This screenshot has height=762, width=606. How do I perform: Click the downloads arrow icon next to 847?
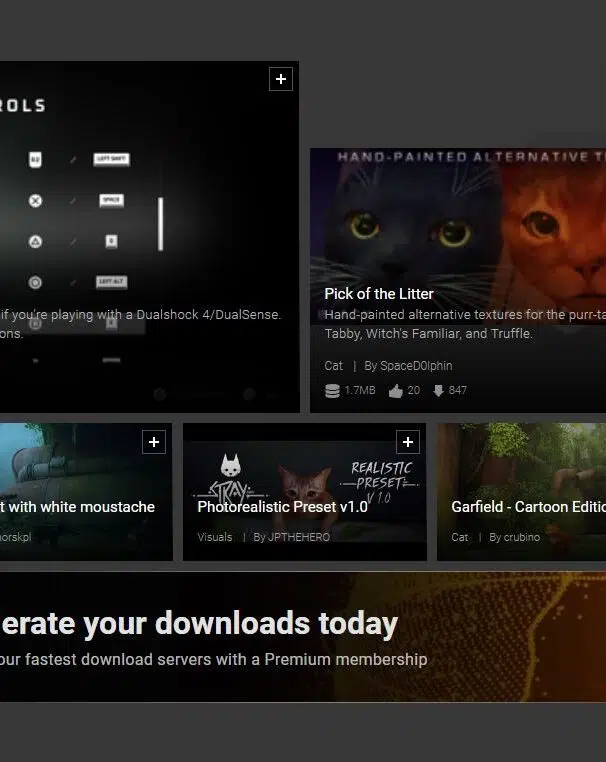pos(438,391)
